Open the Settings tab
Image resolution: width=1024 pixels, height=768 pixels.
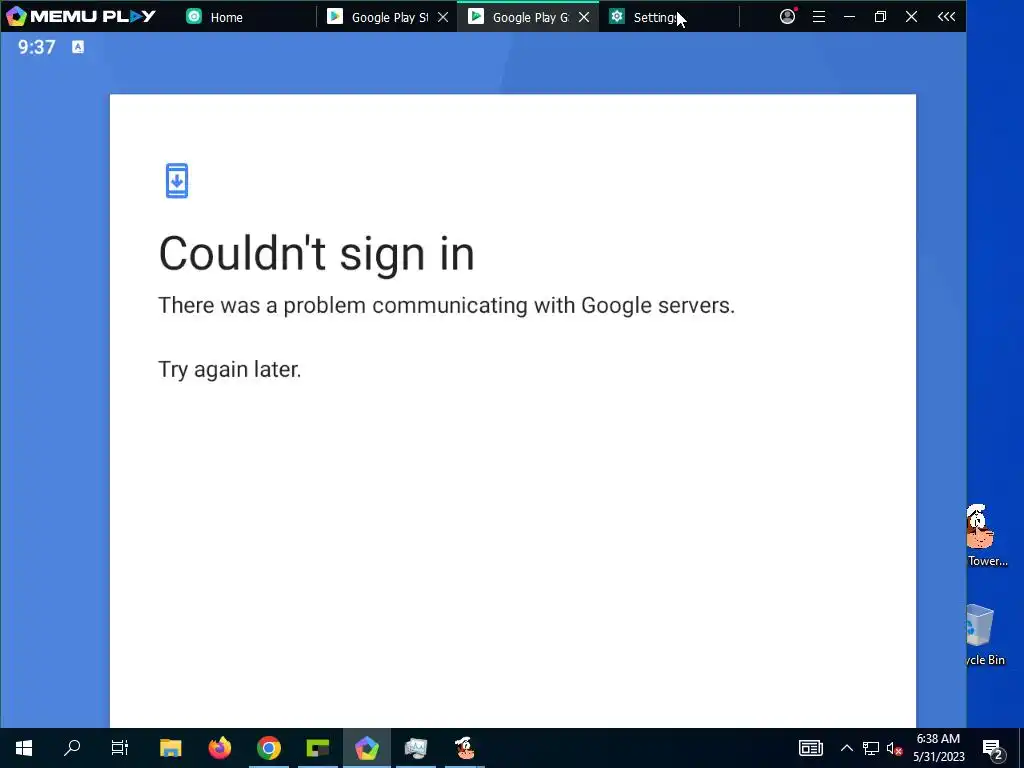coord(656,17)
